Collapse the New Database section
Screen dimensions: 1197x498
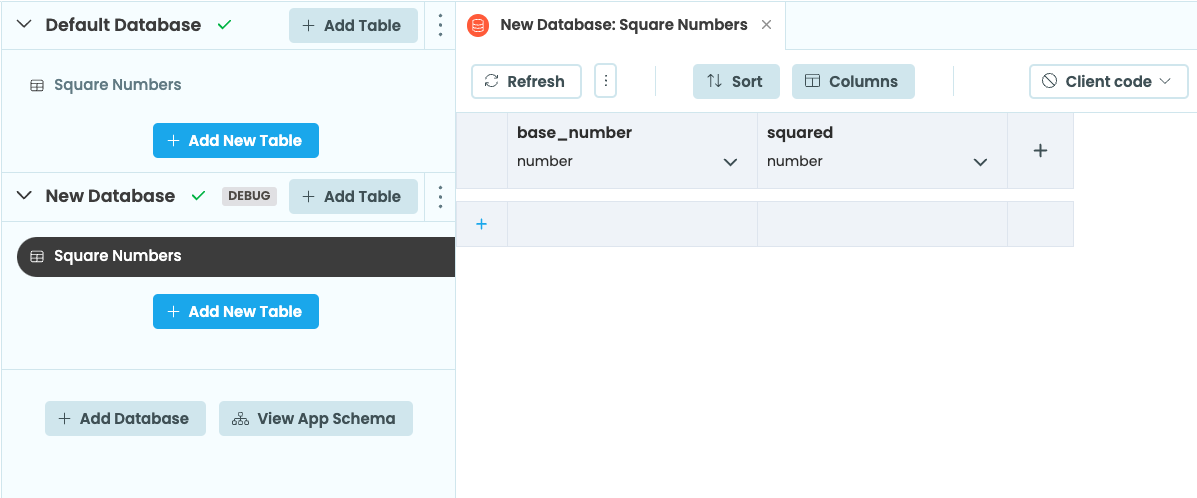coord(25,196)
